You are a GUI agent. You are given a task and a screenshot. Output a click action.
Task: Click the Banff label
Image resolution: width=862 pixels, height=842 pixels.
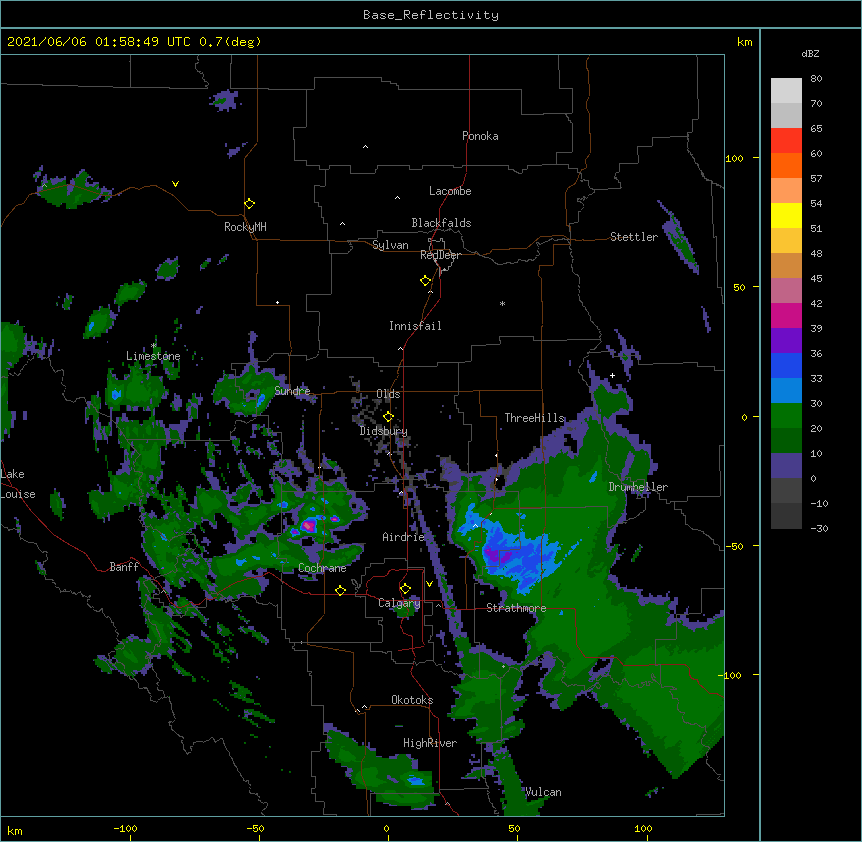[124, 567]
